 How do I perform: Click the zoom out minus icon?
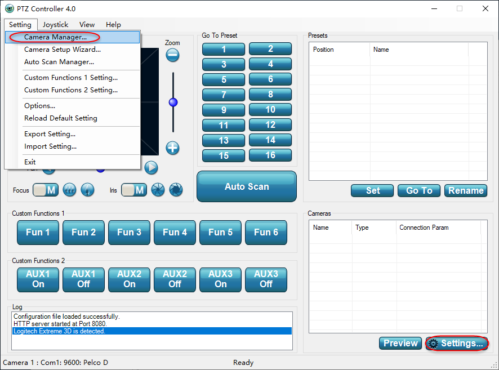(173, 55)
